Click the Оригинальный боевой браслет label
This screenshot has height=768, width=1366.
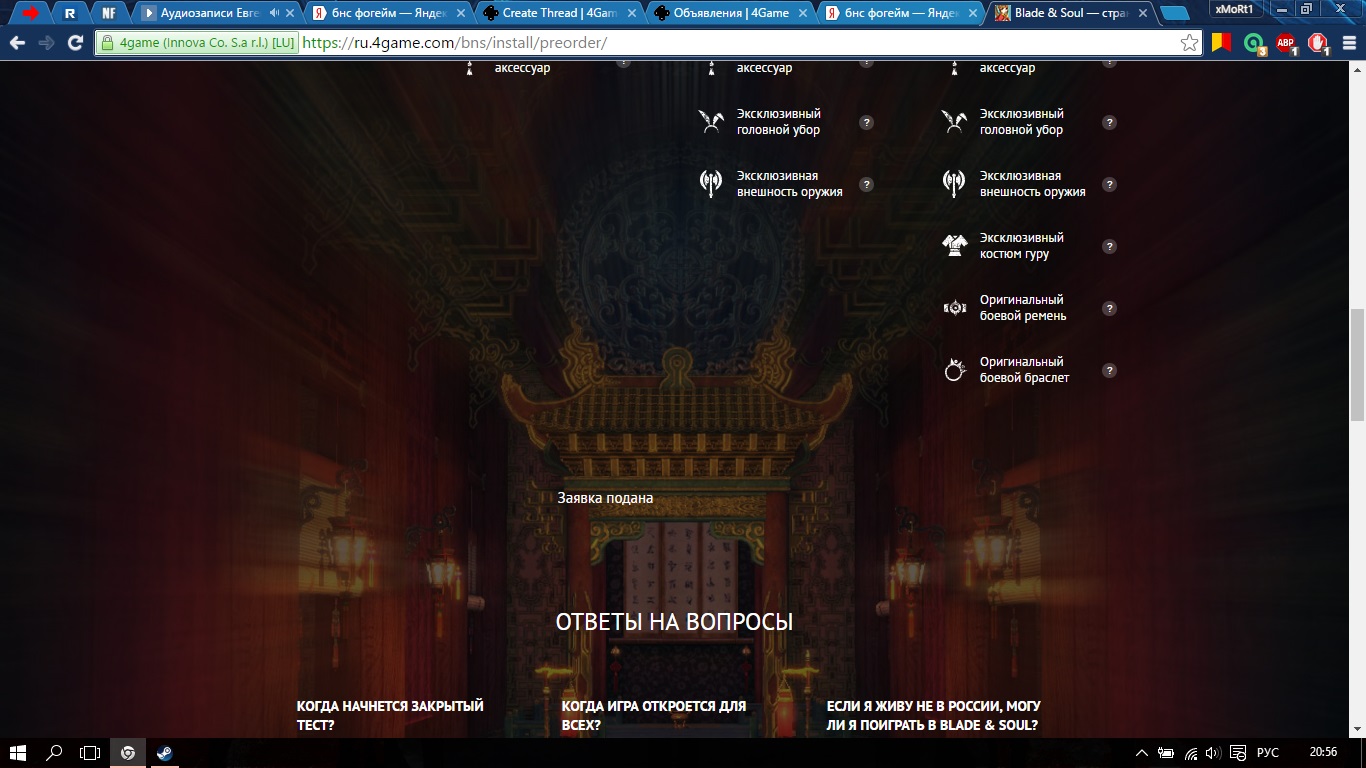pyautogui.click(x=1024, y=370)
